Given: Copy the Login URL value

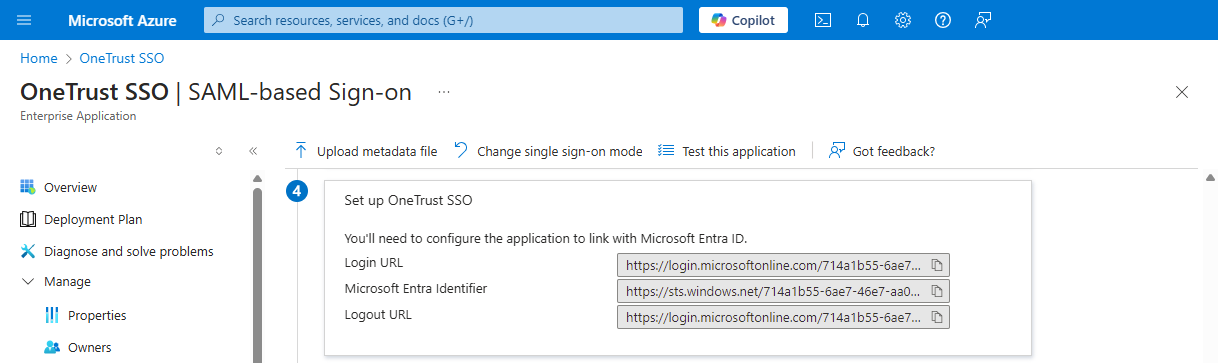Looking at the screenshot, I should coord(938,265).
